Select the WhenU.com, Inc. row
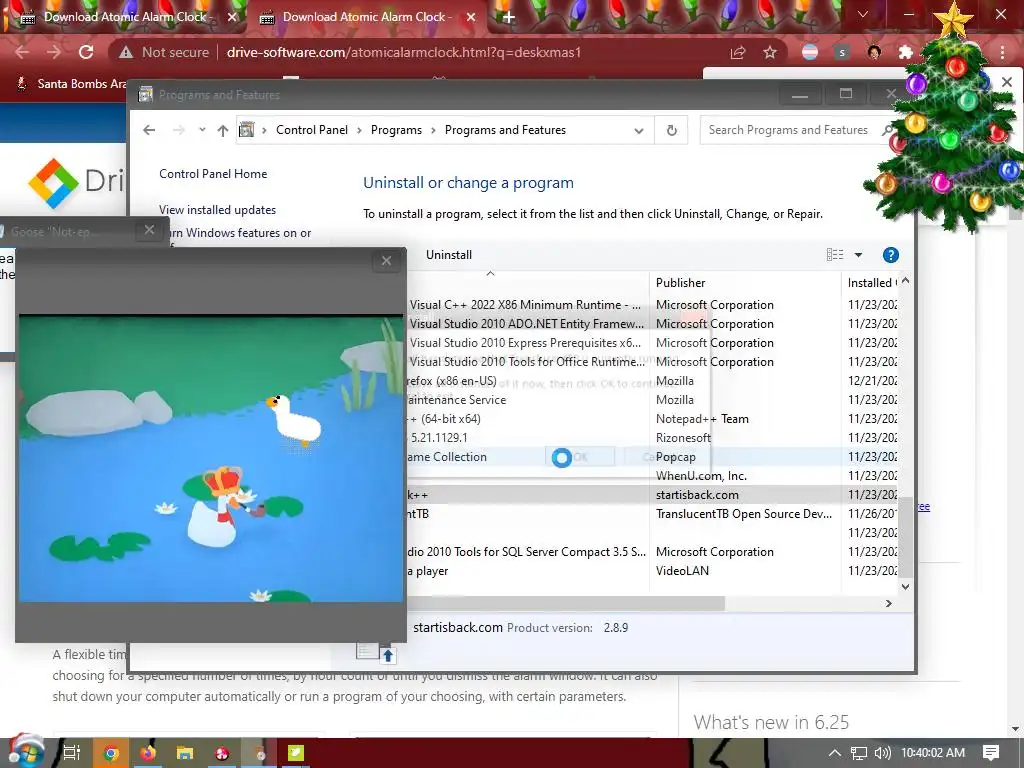 651,476
